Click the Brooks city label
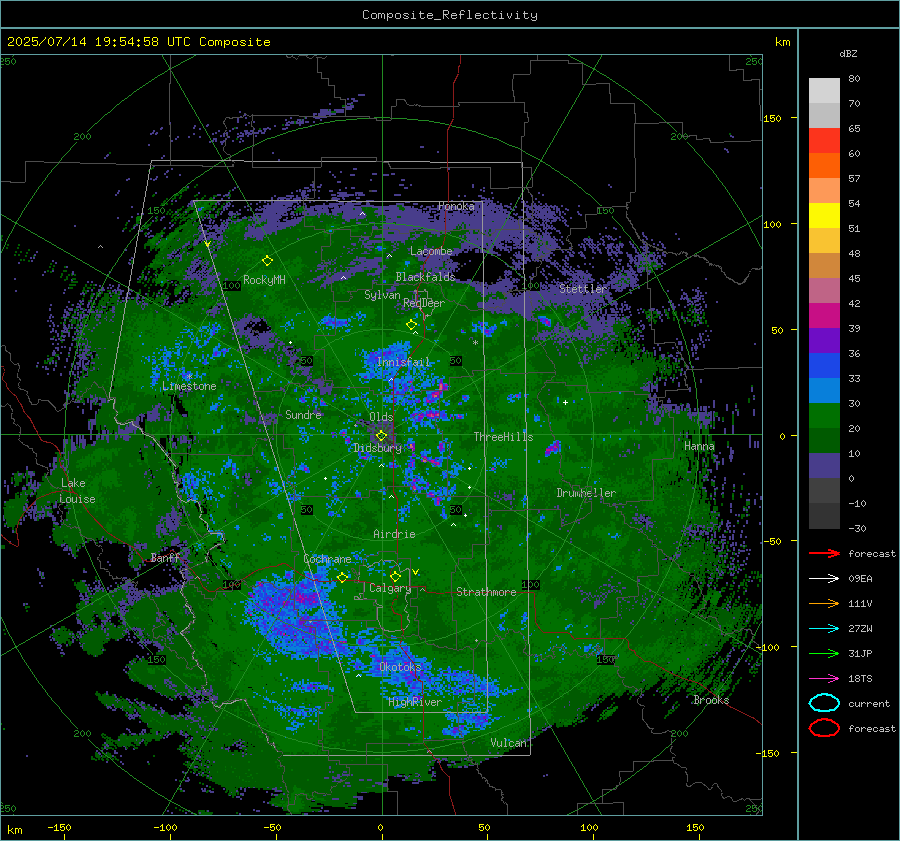Image resolution: width=900 pixels, height=841 pixels. tap(711, 700)
